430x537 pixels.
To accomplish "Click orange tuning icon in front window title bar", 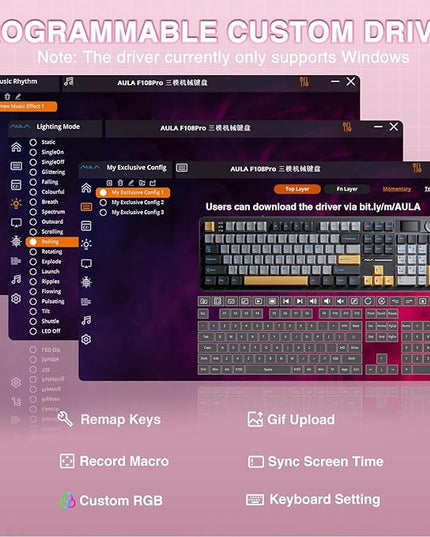I will [x=417, y=168].
